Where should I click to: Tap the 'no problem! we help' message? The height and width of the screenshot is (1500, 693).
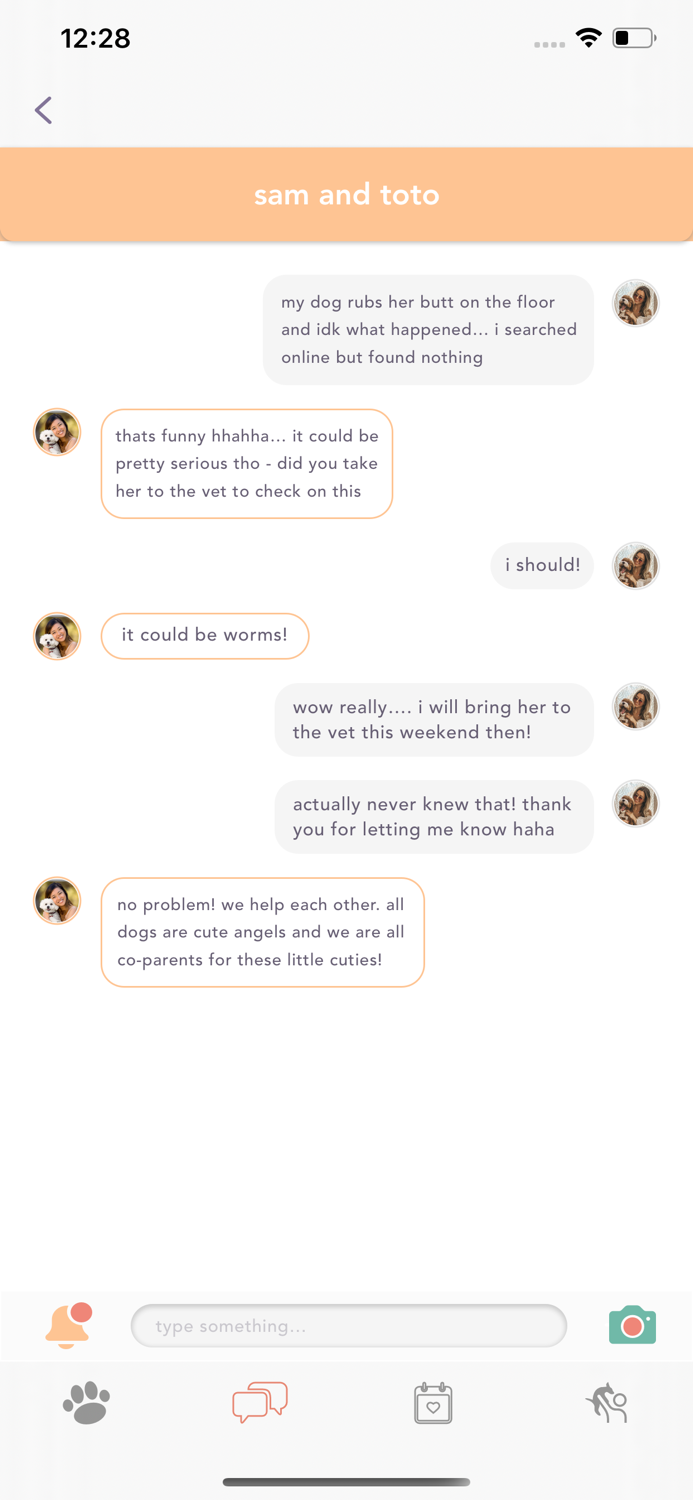pos(262,932)
